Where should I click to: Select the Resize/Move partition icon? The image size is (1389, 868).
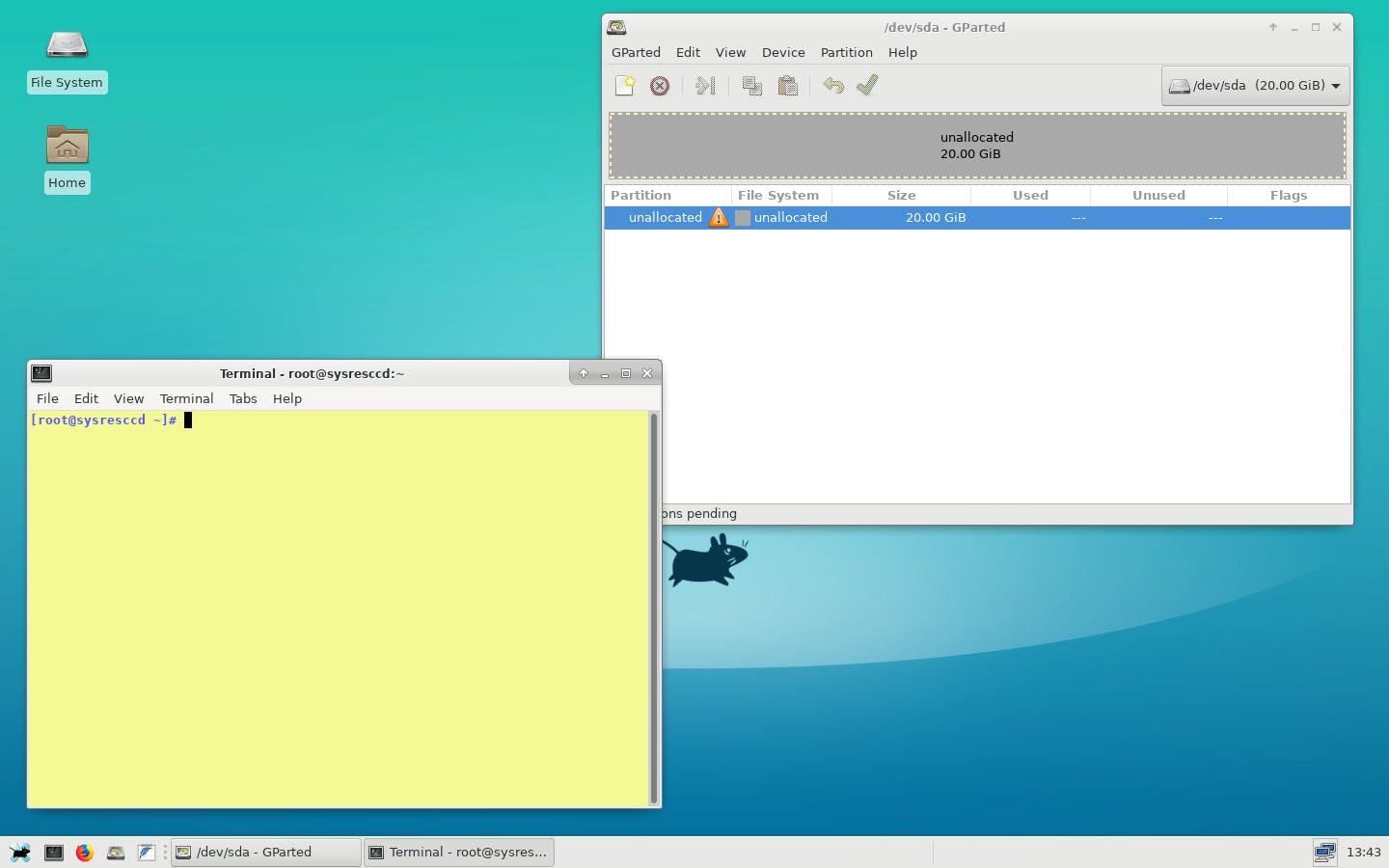(x=705, y=86)
